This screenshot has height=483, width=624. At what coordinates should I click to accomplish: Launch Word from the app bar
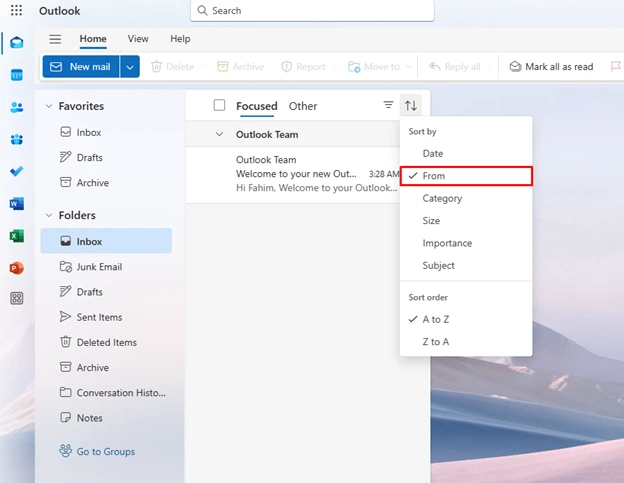tap(16, 204)
